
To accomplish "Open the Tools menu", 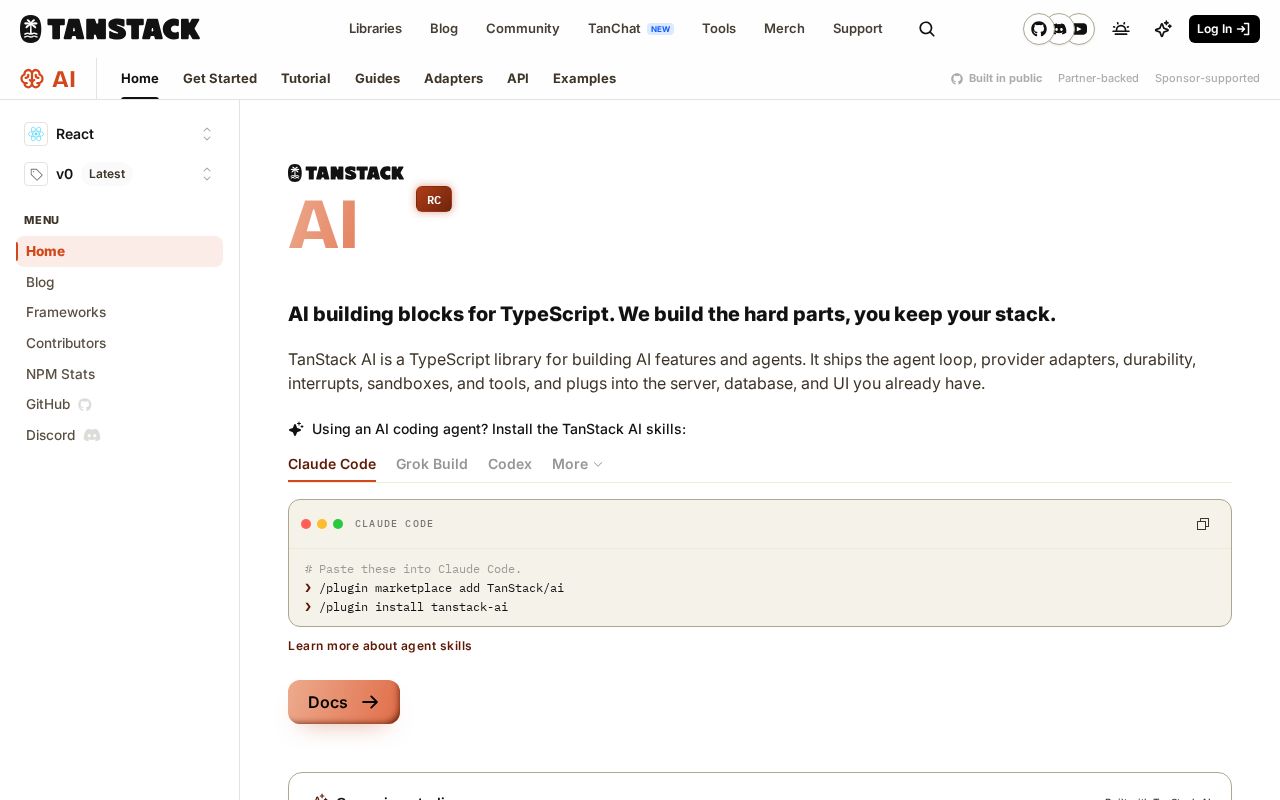I will pyautogui.click(x=719, y=29).
